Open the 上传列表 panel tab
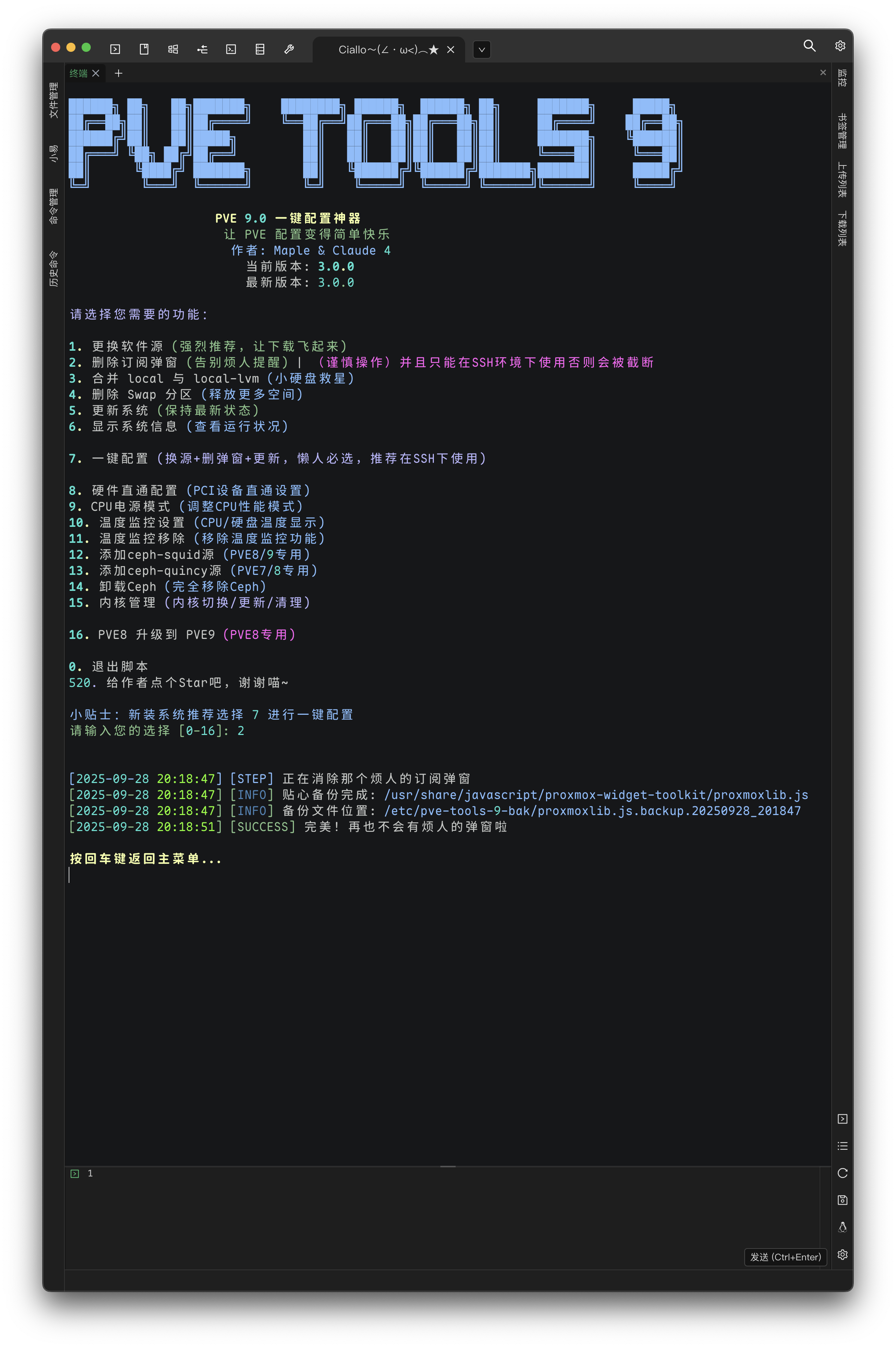 pyautogui.click(x=842, y=180)
